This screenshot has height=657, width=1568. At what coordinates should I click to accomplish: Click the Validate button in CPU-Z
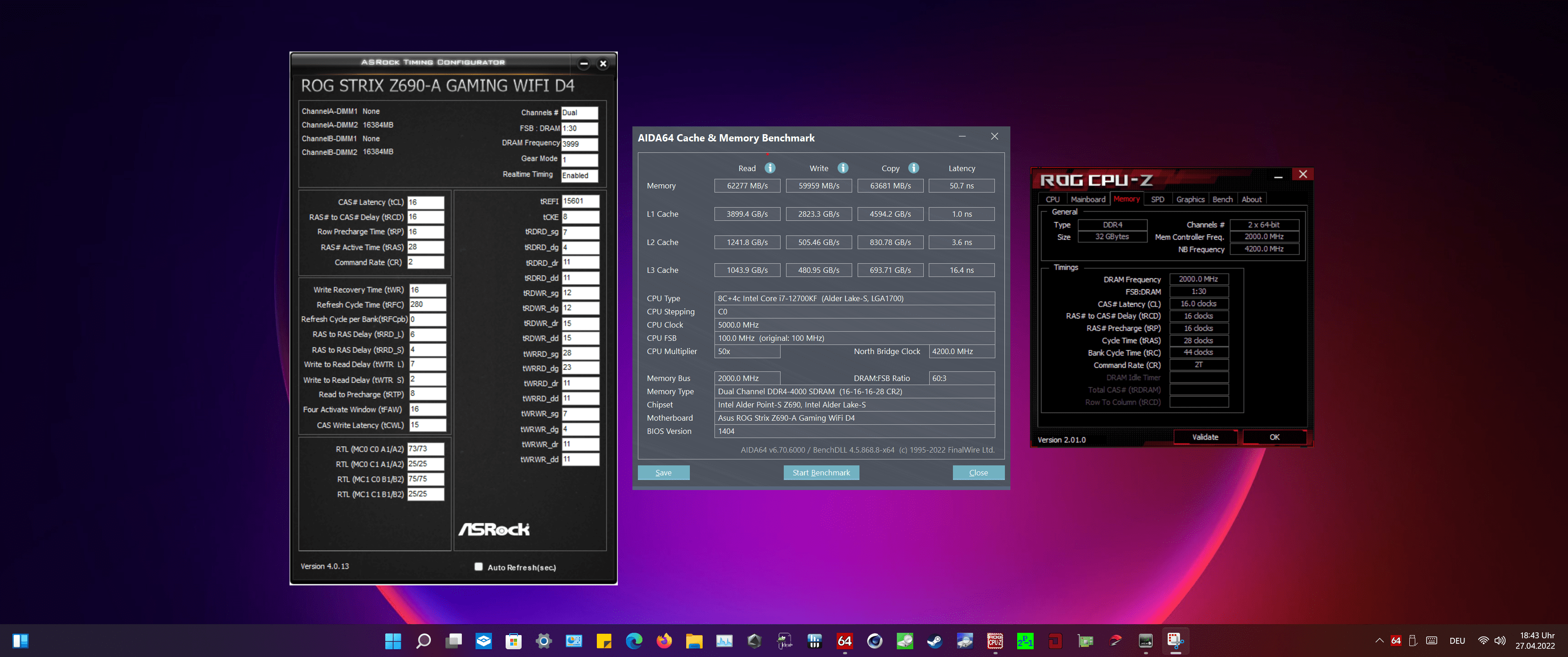tap(1205, 437)
